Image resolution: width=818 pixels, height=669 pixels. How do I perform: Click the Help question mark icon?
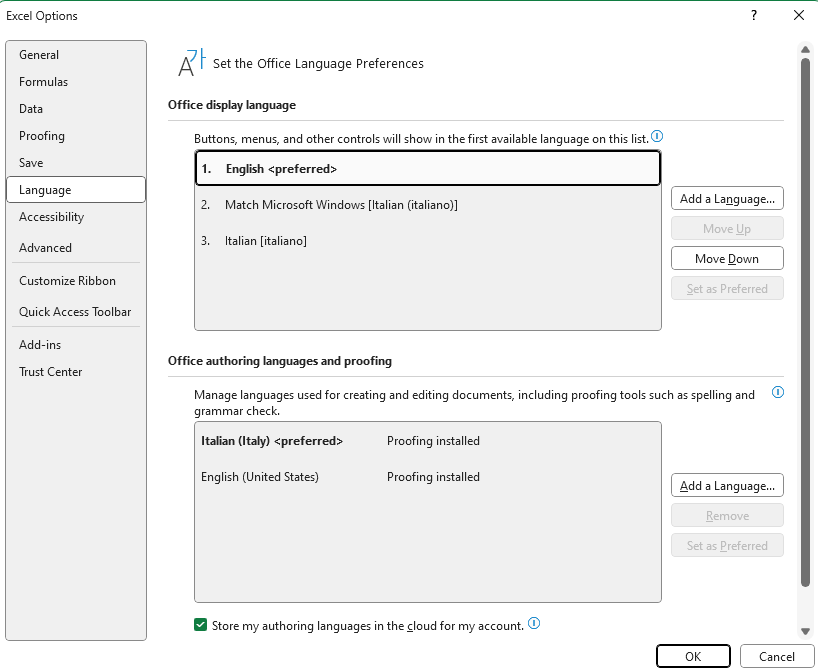754,15
